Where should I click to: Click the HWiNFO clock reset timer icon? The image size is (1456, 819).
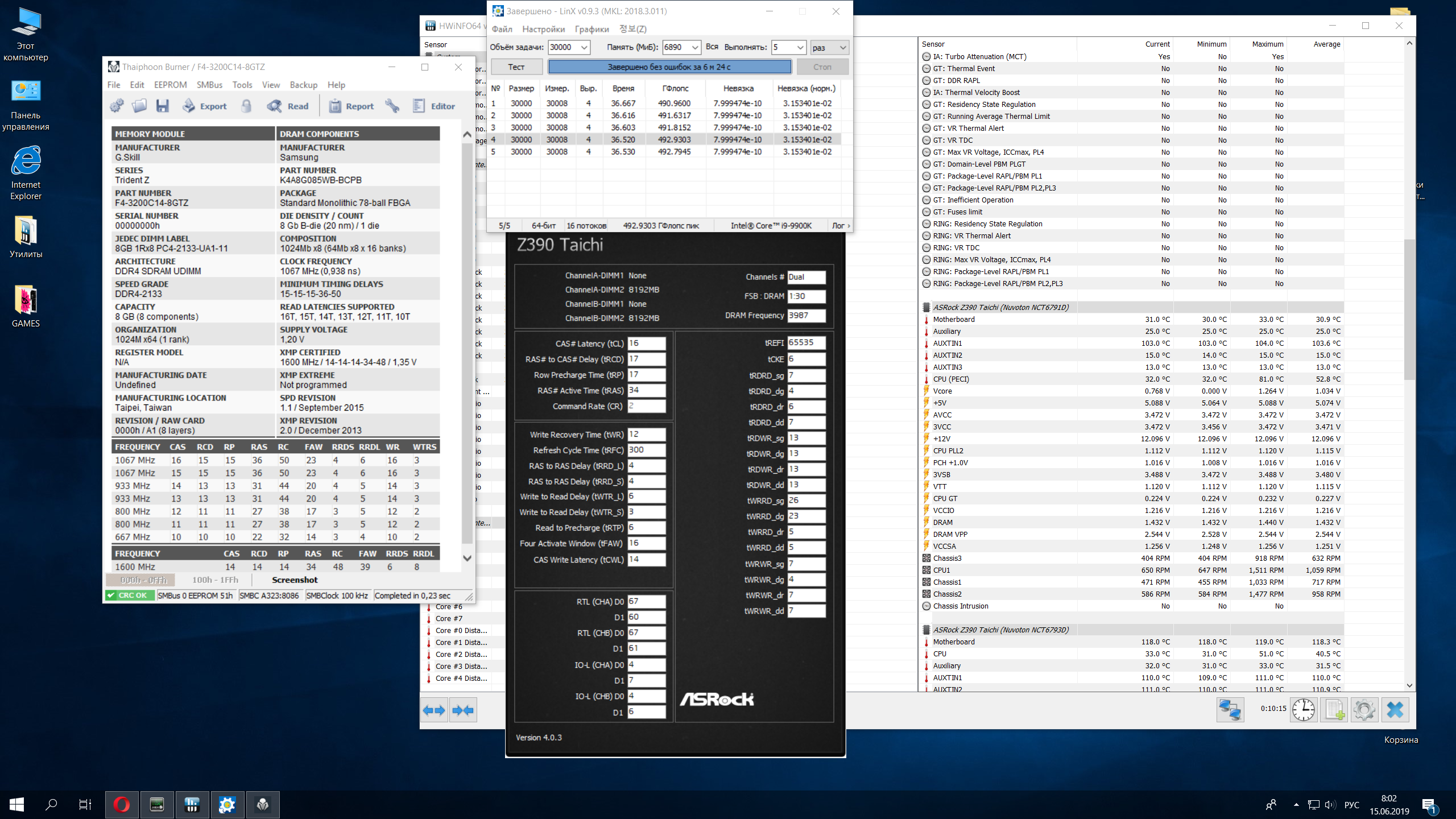pyautogui.click(x=1303, y=709)
